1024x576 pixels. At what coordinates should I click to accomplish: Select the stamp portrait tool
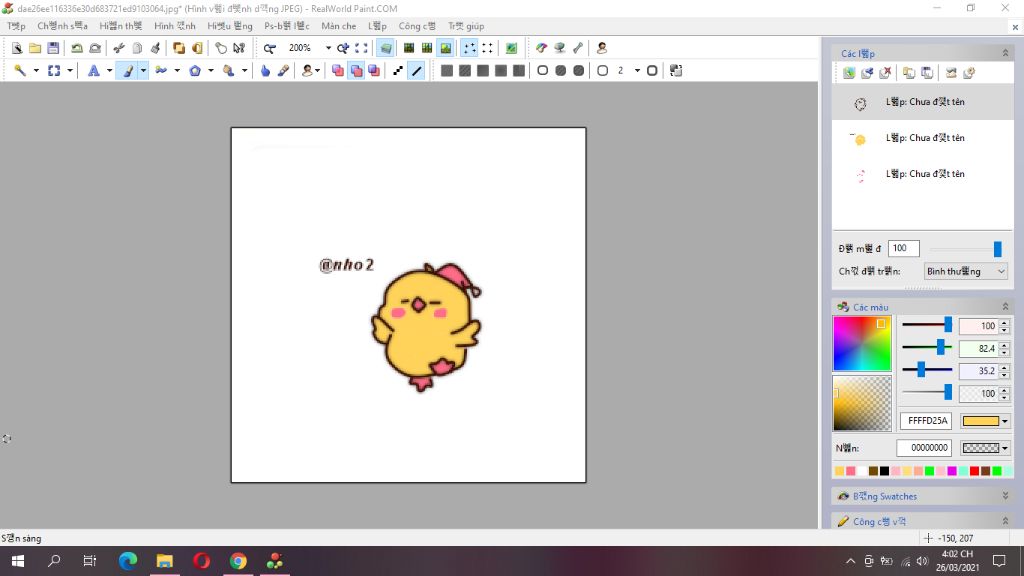pos(307,71)
